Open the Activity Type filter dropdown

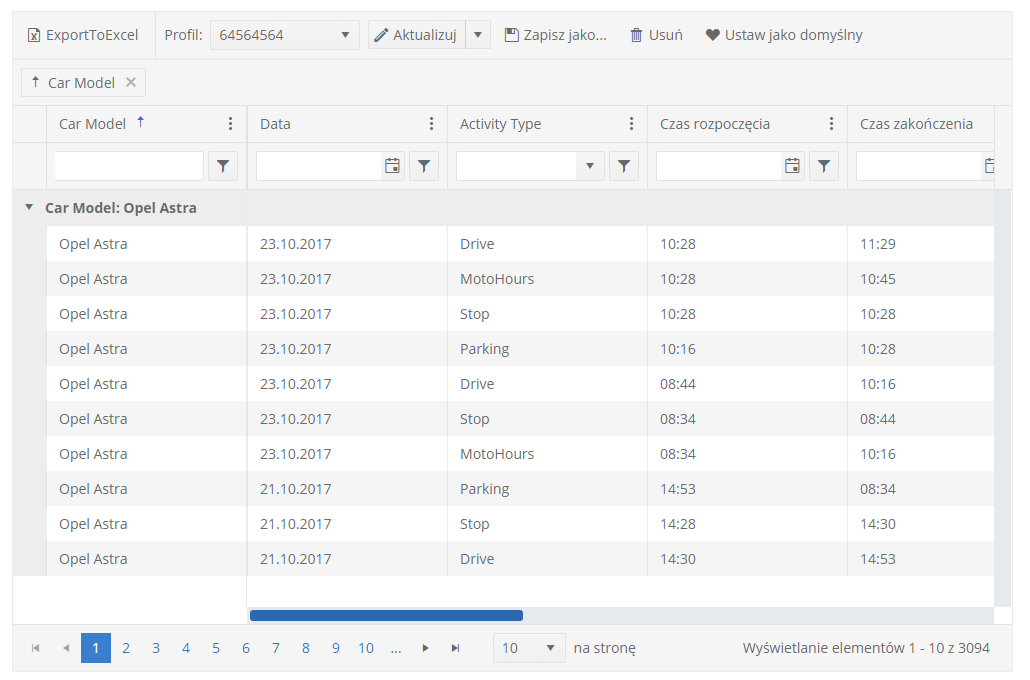coord(589,166)
